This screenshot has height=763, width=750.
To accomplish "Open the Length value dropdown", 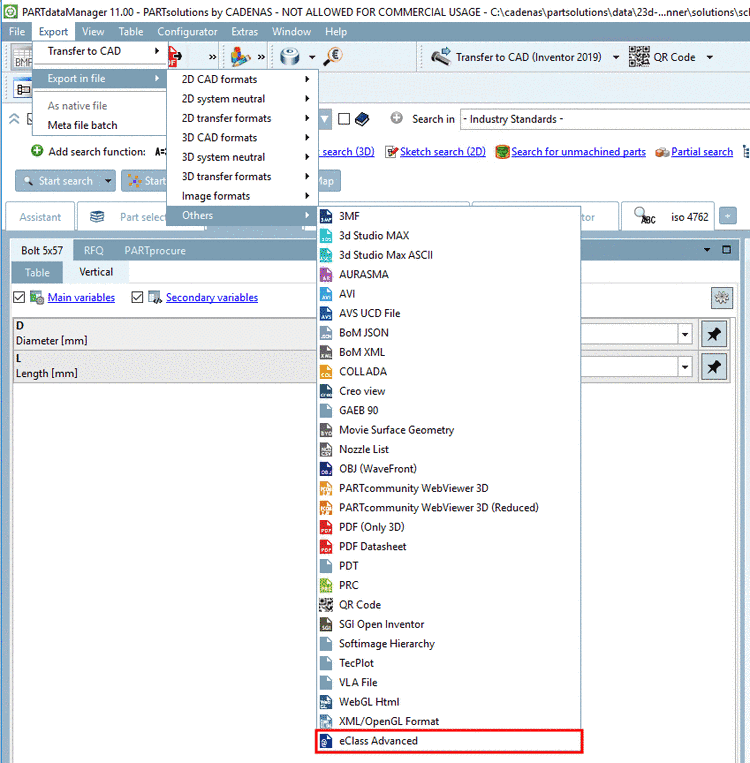I will (685, 367).
